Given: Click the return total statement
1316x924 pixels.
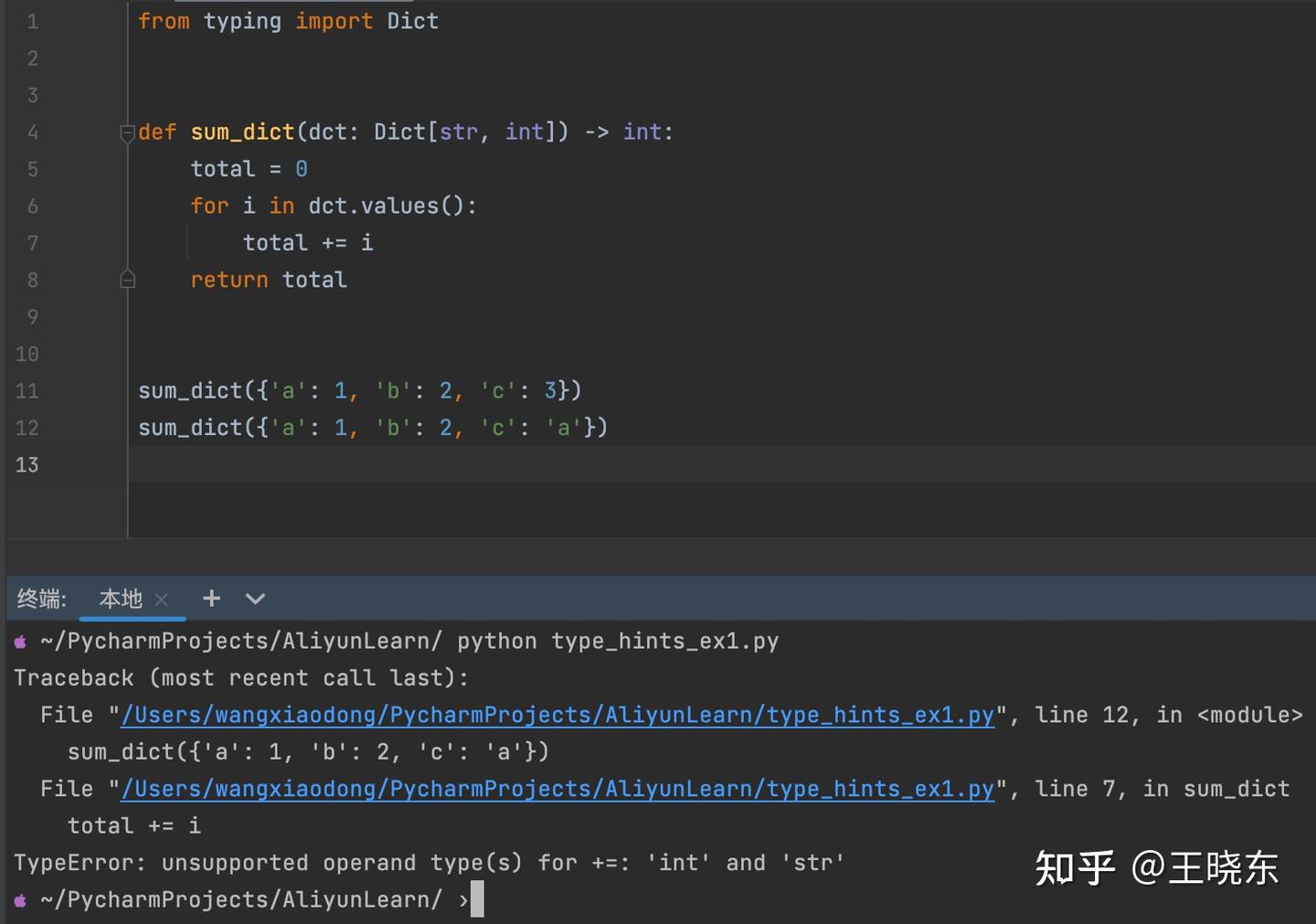Looking at the screenshot, I should coord(269,280).
